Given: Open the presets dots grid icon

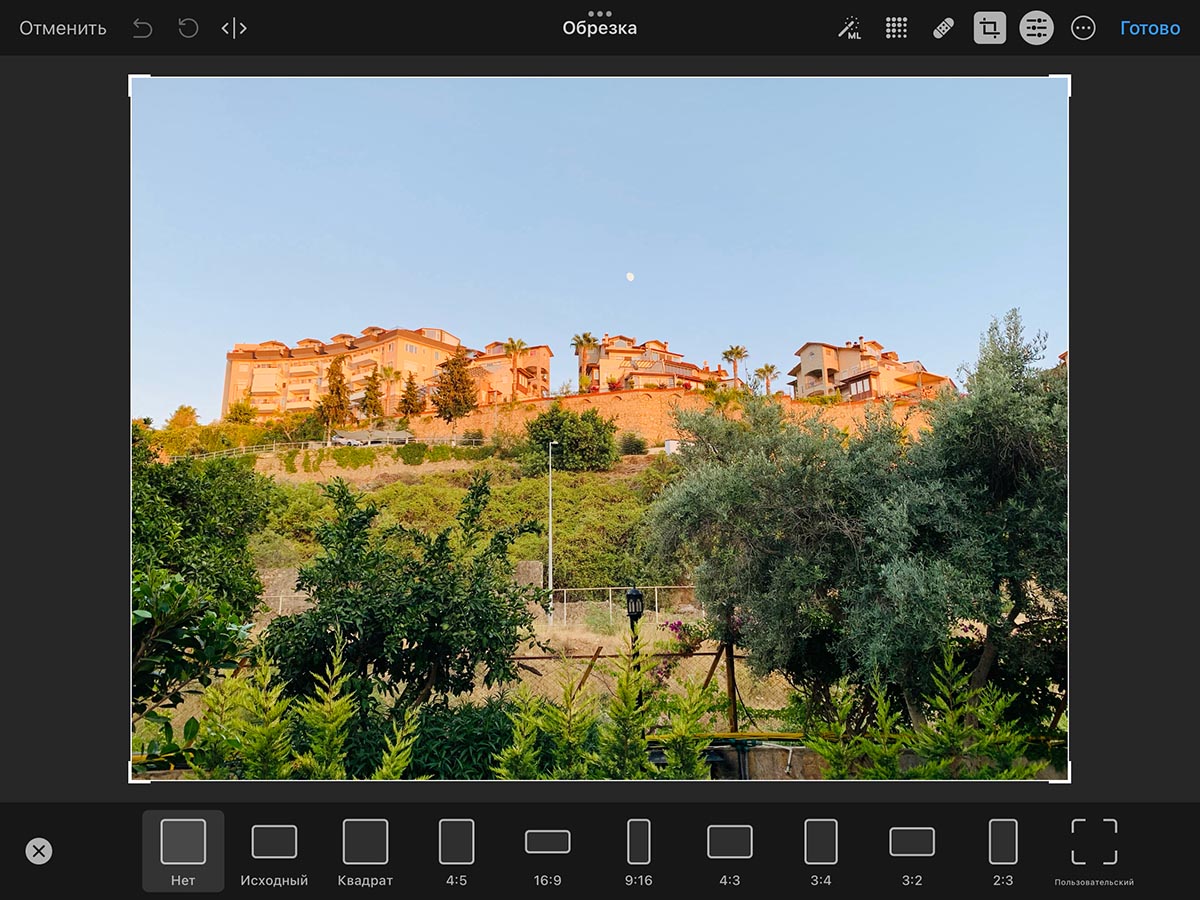Looking at the screenshot, I should coord(896,28).
